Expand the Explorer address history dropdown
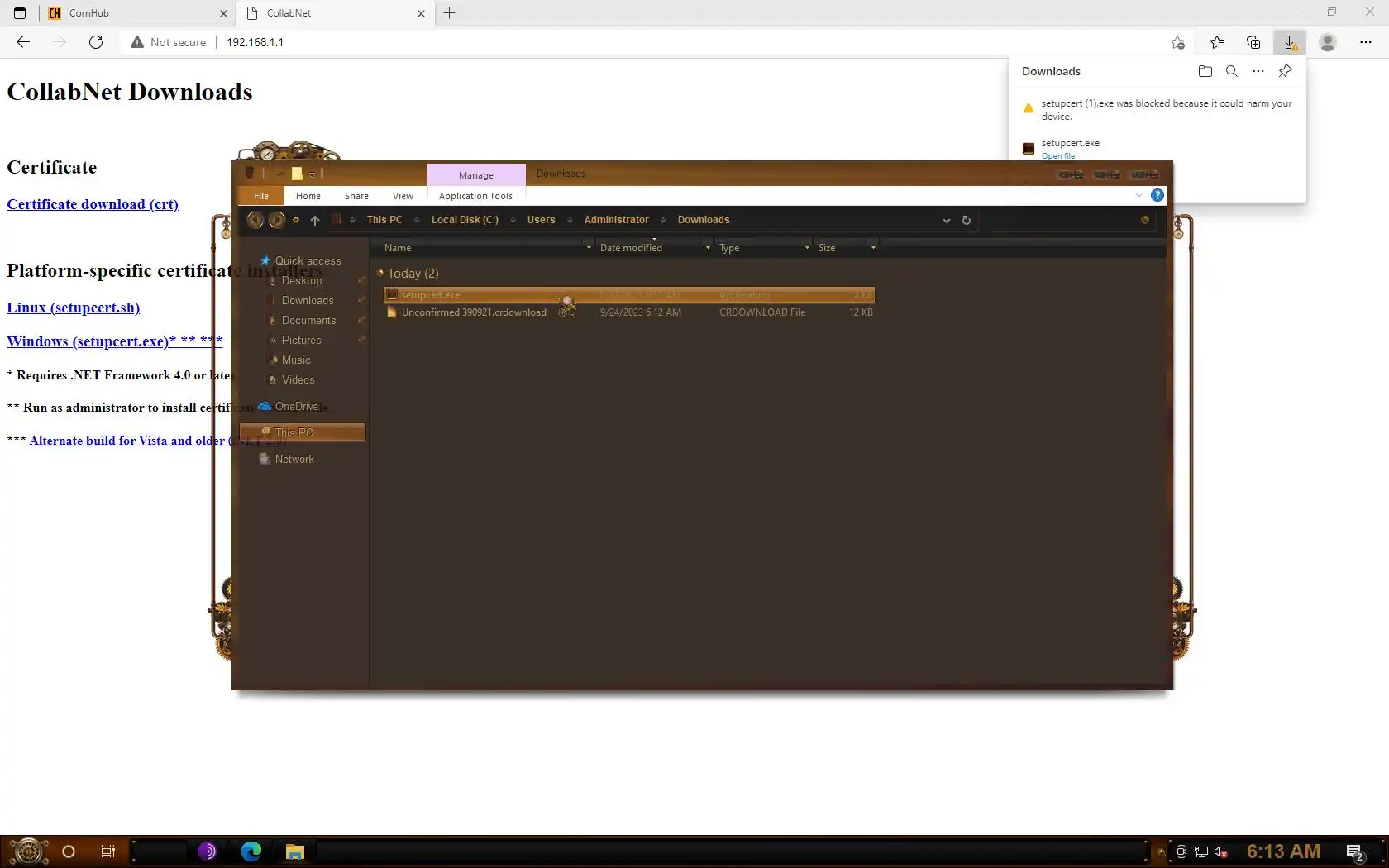Screen dimensions: 1389x868 [x=947, y=221]
